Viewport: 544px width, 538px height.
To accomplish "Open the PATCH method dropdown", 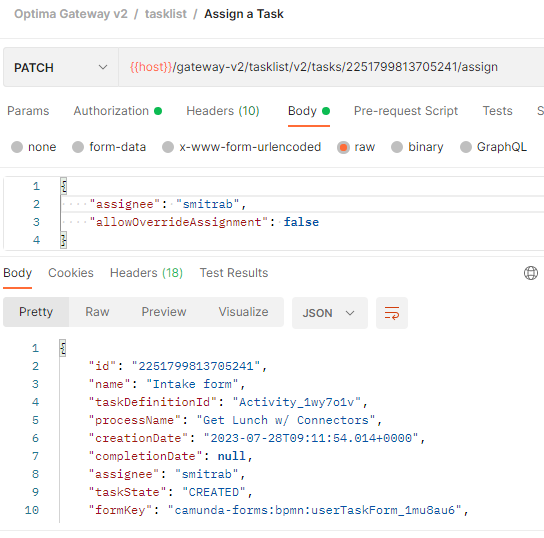I will (x=61, y=67).
